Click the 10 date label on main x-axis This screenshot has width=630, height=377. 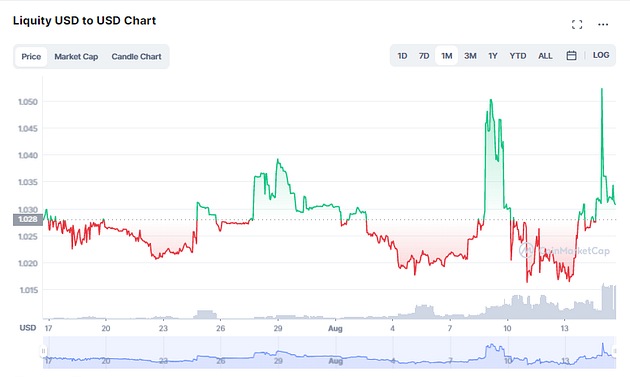tap(507, 328)
